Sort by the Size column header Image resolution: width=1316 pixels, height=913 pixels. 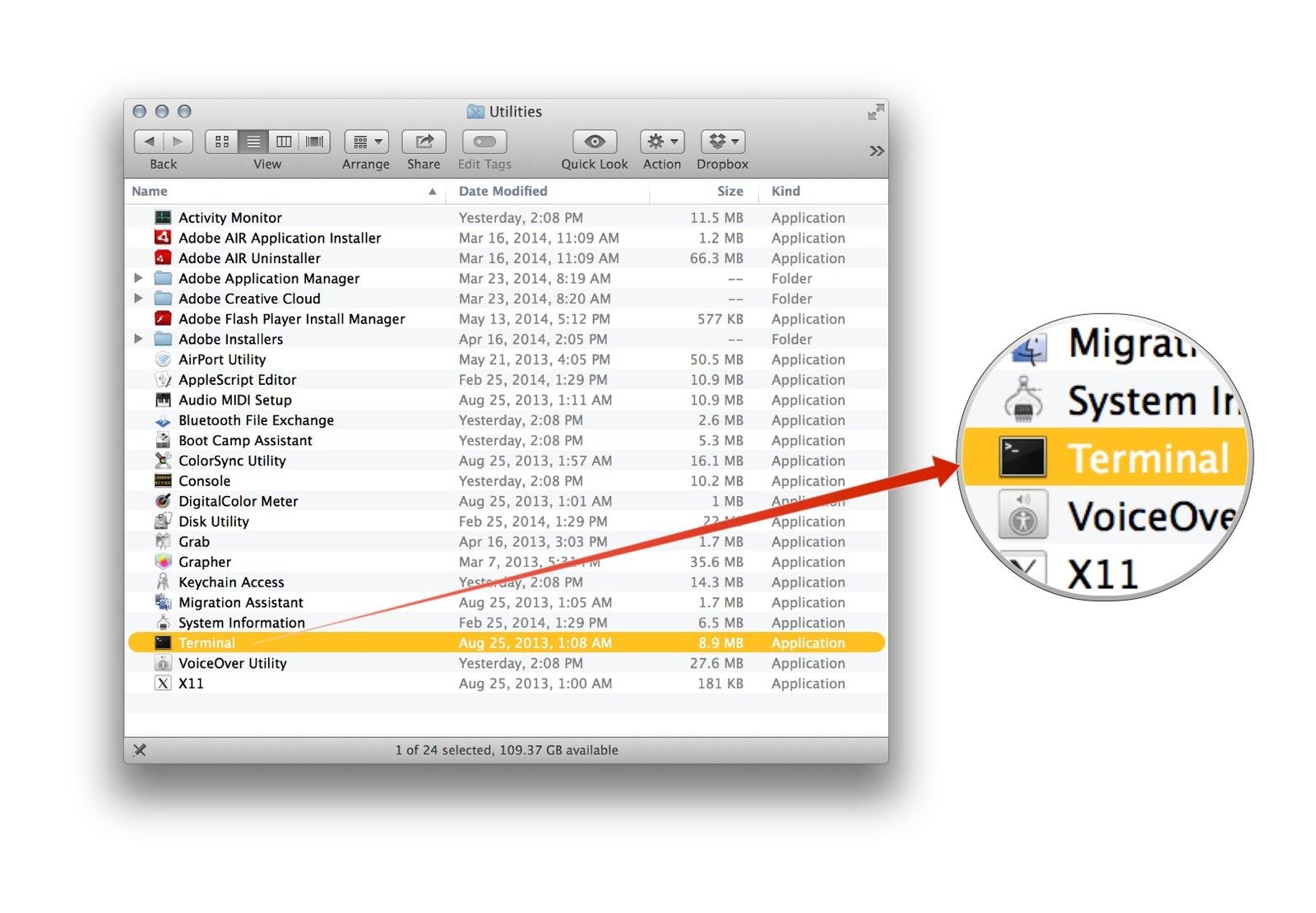730,191
